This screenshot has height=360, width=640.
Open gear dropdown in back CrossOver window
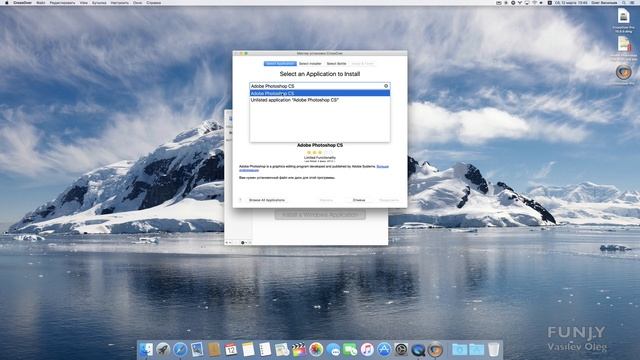(244, 242)
